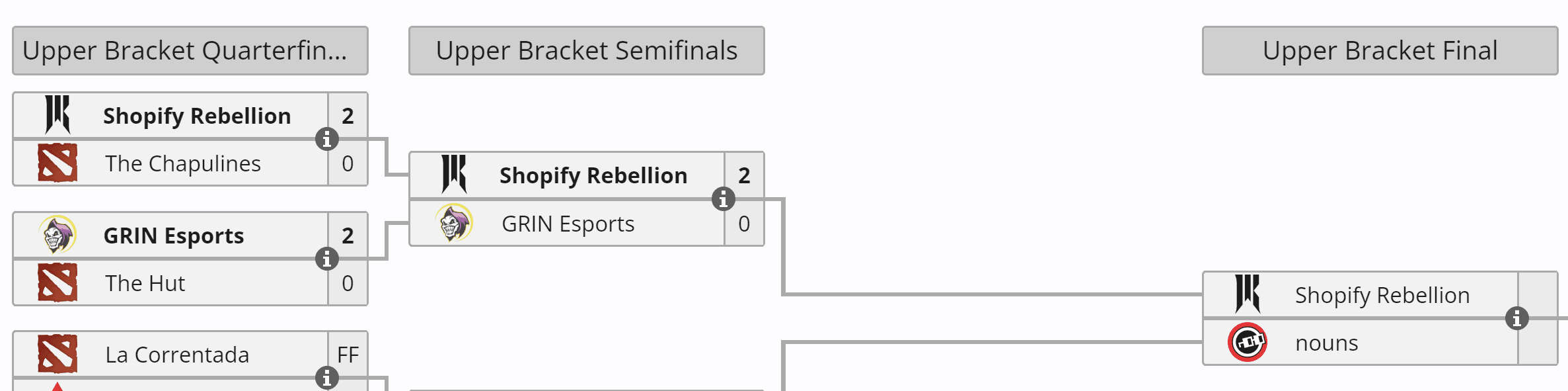This screenshot has height=391, width=1568.
Task: Click the nouns team logo
Action: (1248, 343)
